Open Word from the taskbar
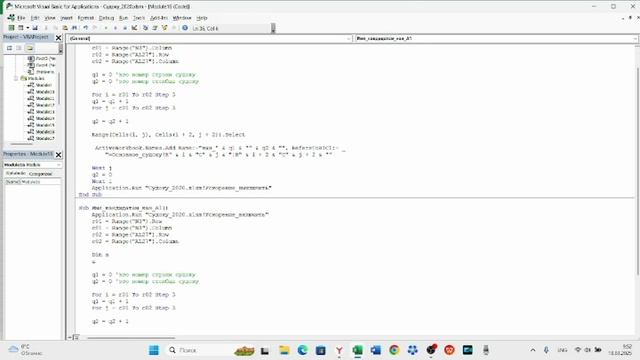 pos(376,350)
